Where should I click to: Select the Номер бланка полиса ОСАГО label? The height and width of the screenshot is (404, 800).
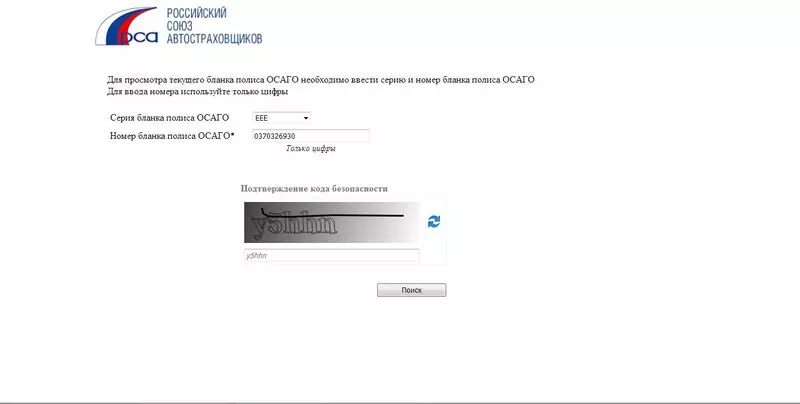(170, 136)
